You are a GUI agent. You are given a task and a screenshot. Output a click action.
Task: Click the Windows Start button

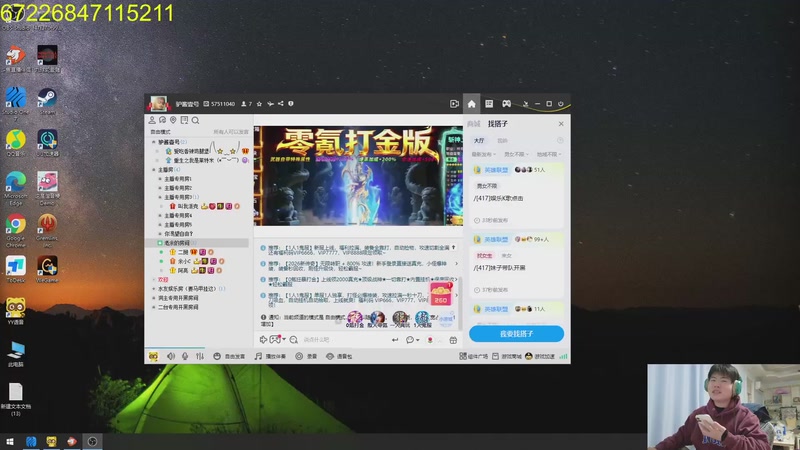[10, 442]
